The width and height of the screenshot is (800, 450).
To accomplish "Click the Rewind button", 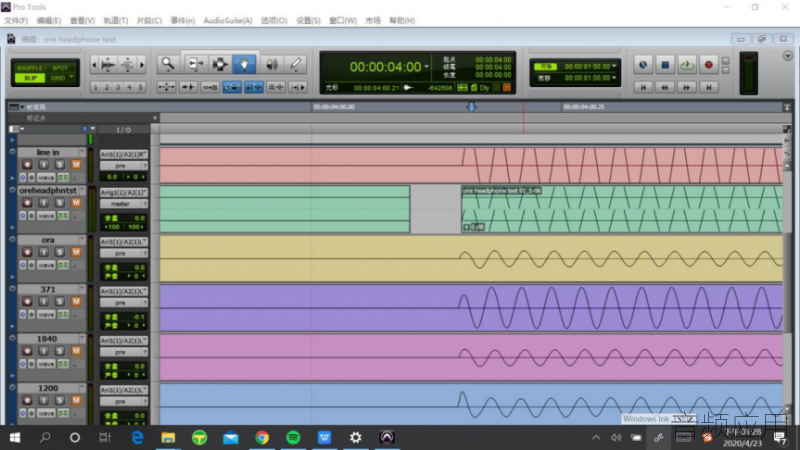I will 665,88.
